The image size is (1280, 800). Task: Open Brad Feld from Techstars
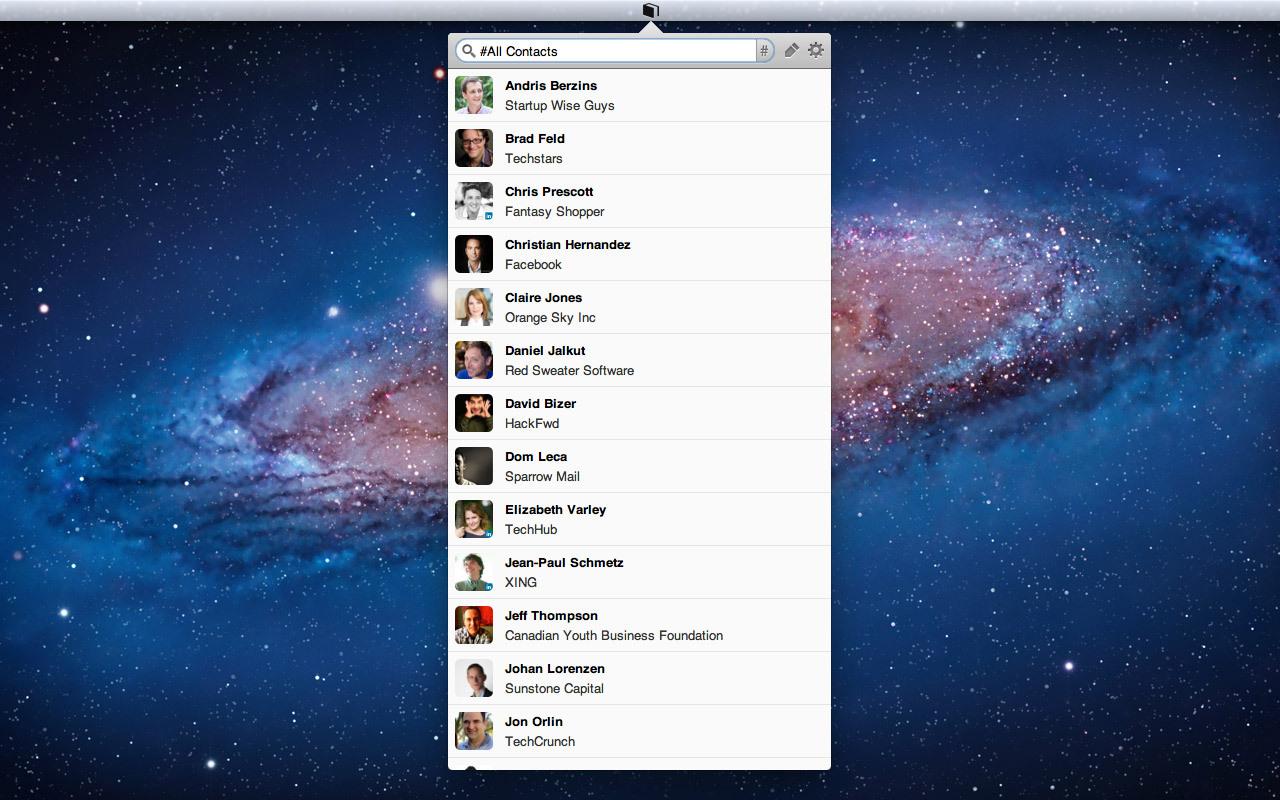click(639, 148)
